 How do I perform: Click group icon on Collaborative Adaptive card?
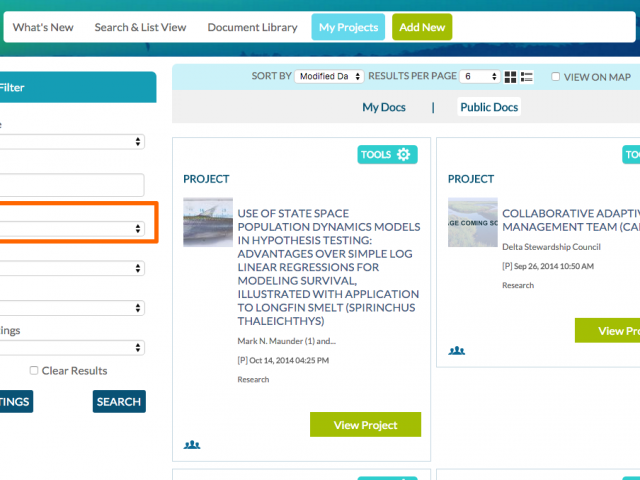pyautogui.click(x=457, y=351)
